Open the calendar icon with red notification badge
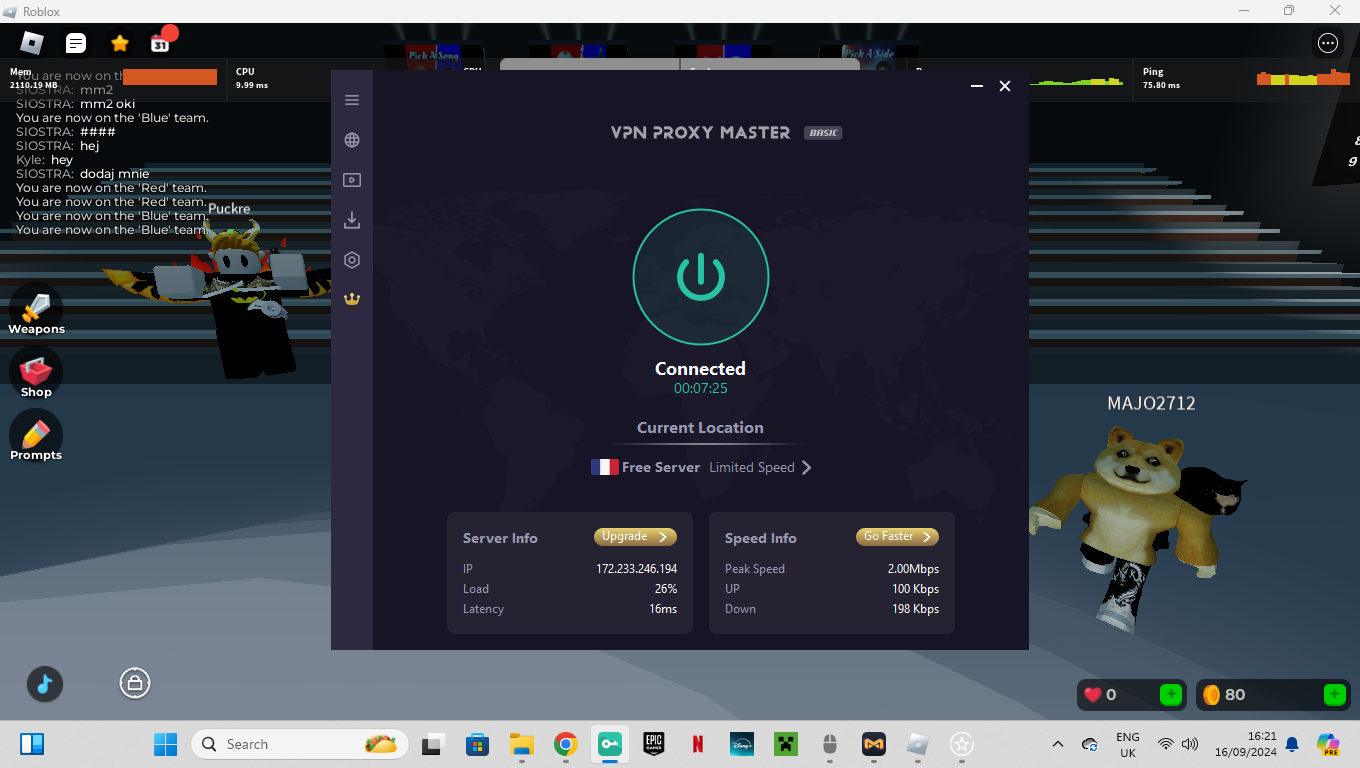1360x768 pixels. click(161, 42)
